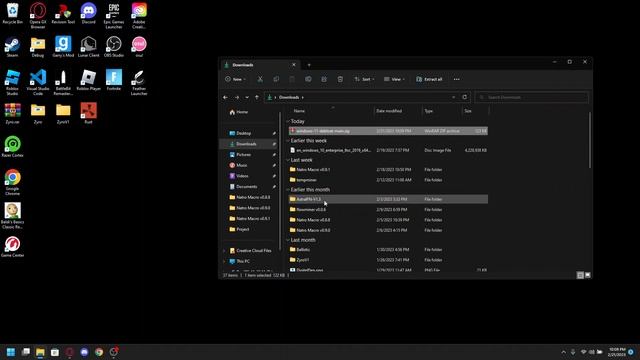
Task: Click the Copy icon in Explorer toolbar
Action: pyautogui.click(x=276, y=79)
